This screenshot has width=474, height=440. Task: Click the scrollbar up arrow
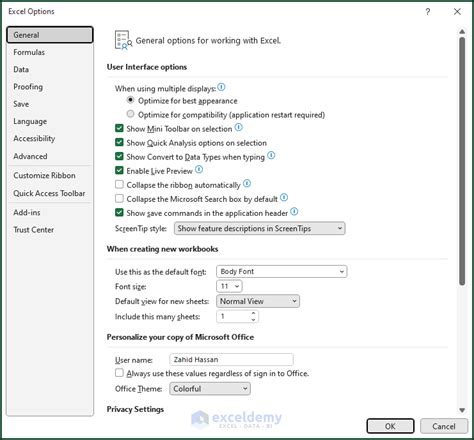pyautogui.click(x=462, y=32)
